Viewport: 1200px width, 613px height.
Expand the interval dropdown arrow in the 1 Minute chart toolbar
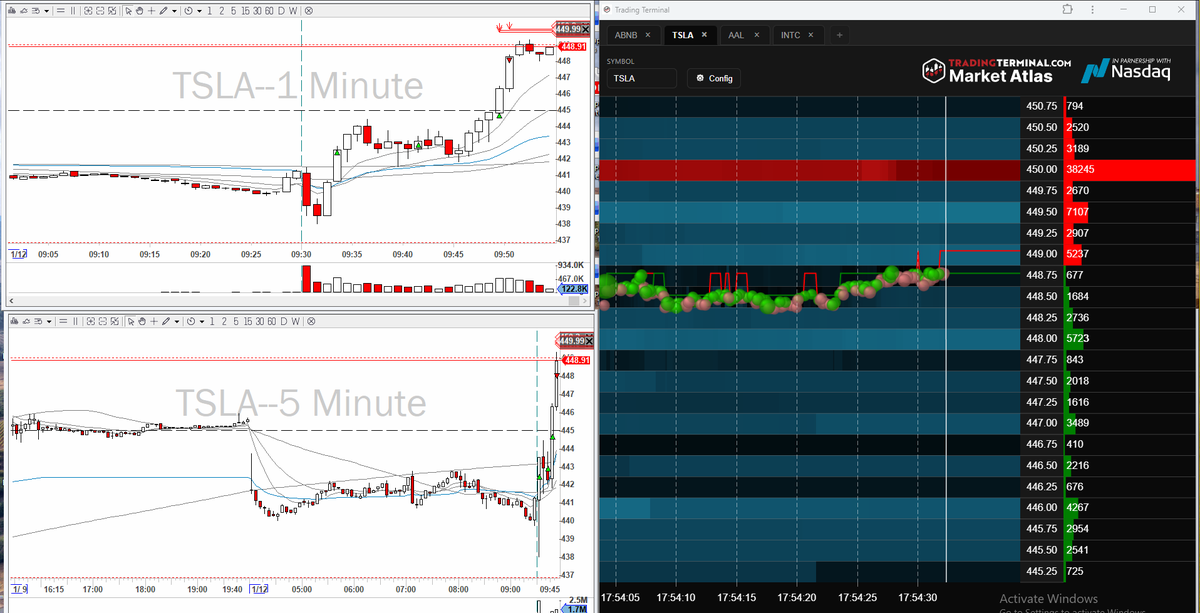tap(199, 11)
